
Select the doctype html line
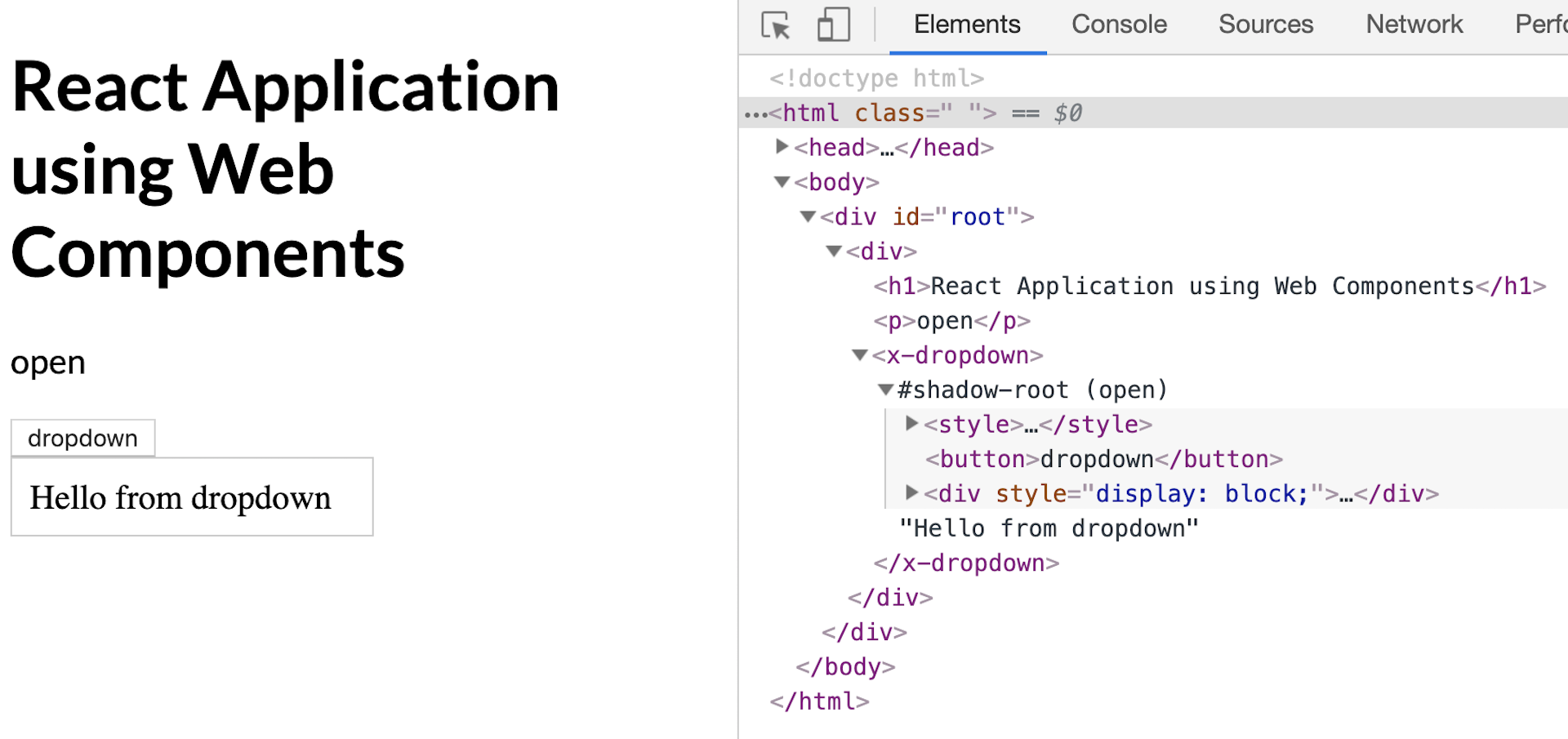click(x=876, y=78)
